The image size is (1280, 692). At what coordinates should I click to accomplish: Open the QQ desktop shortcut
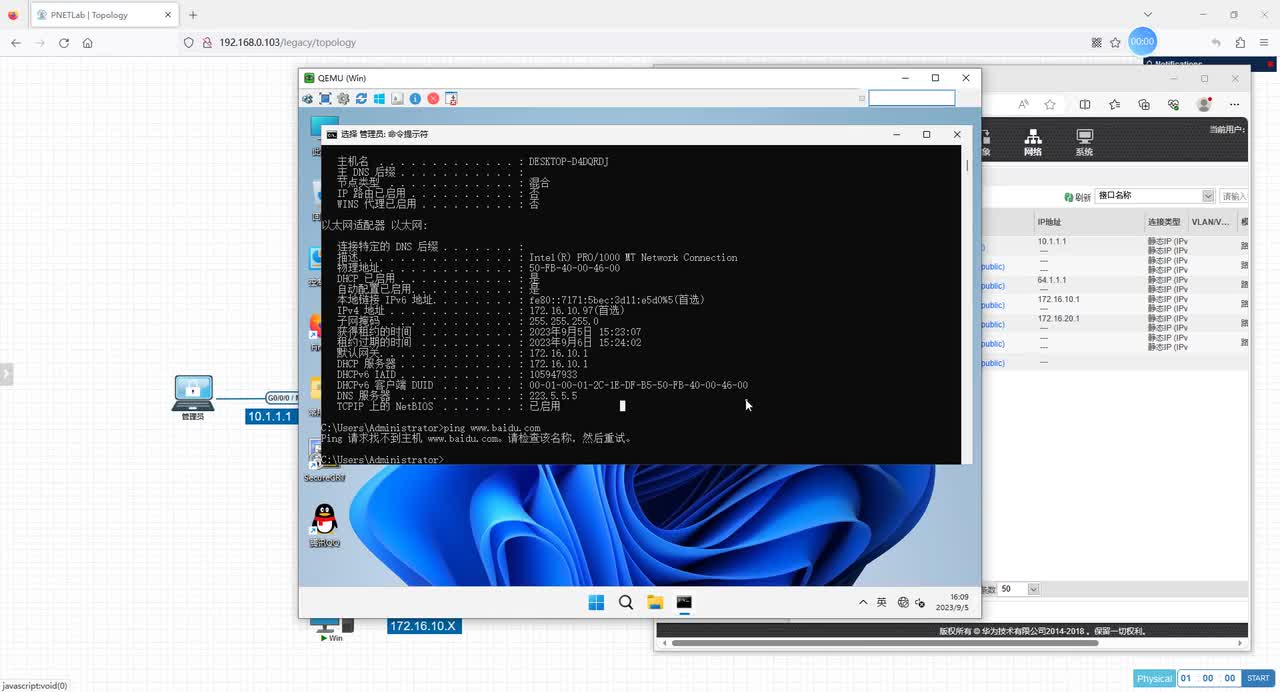click(324, 525)
